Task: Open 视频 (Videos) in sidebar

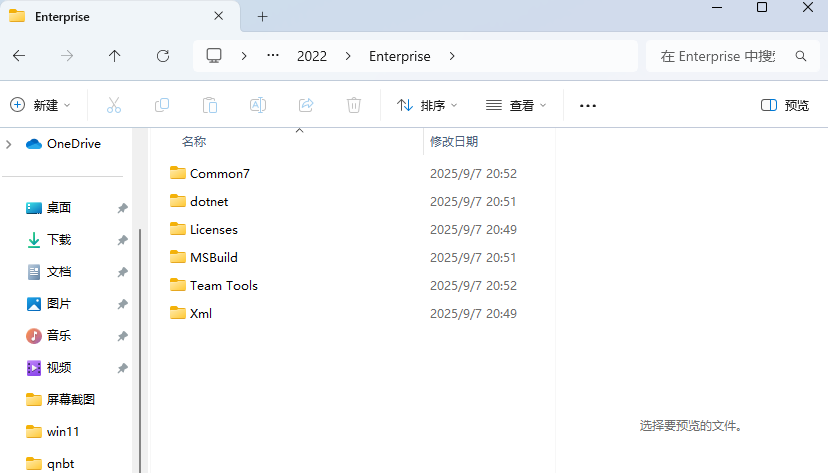Action: [49, 367]
